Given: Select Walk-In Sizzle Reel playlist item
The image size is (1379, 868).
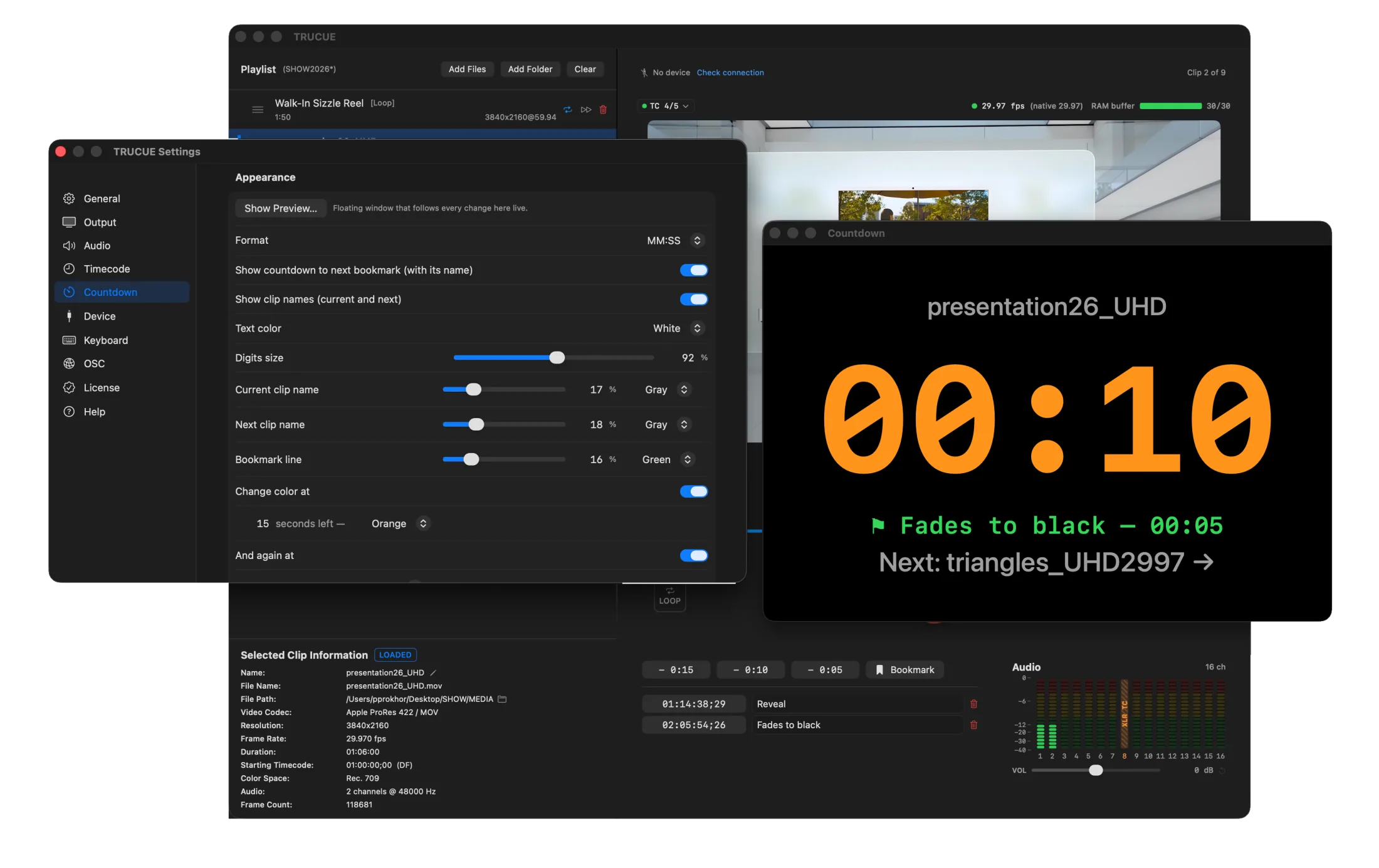Looking at the screenshot, I should tap(423, 110).
